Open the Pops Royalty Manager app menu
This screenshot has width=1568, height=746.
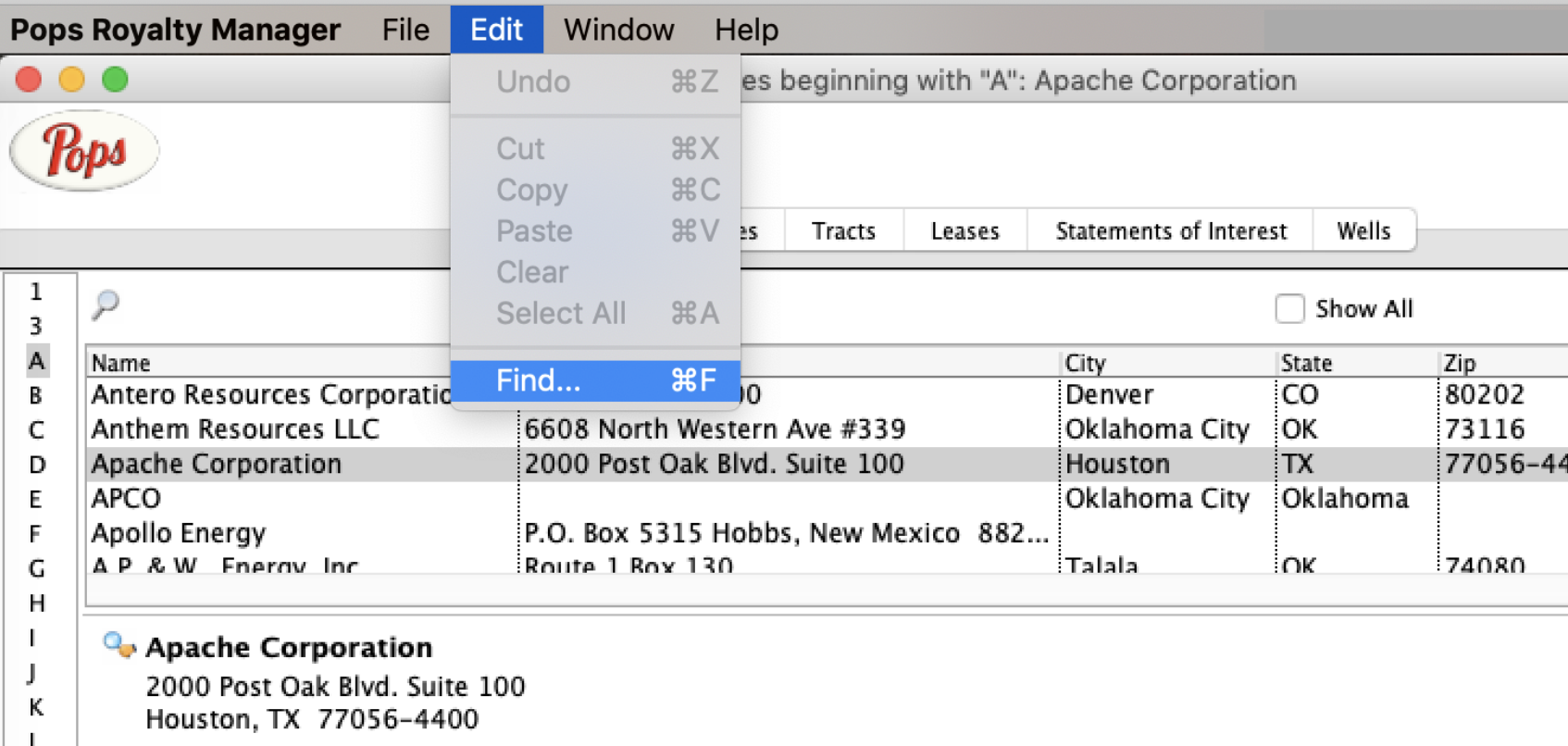click(x=176, y=30)
